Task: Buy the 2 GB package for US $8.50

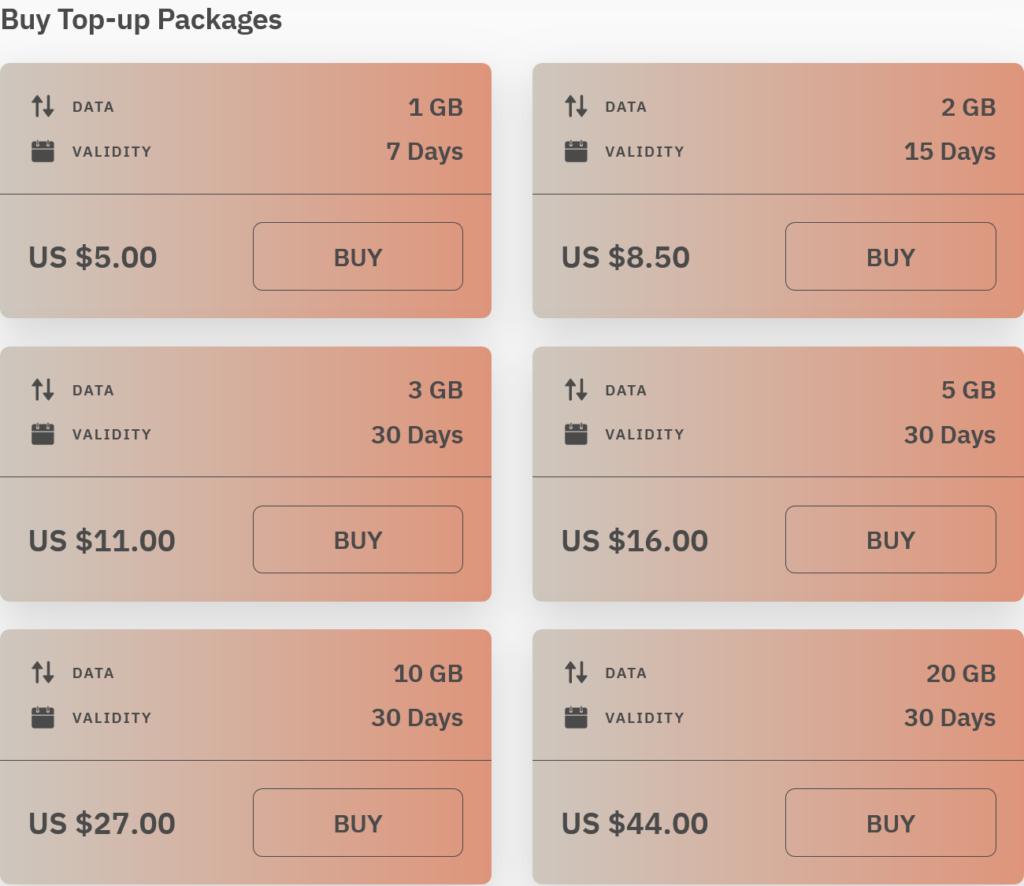Action: (x=890, y=257)
